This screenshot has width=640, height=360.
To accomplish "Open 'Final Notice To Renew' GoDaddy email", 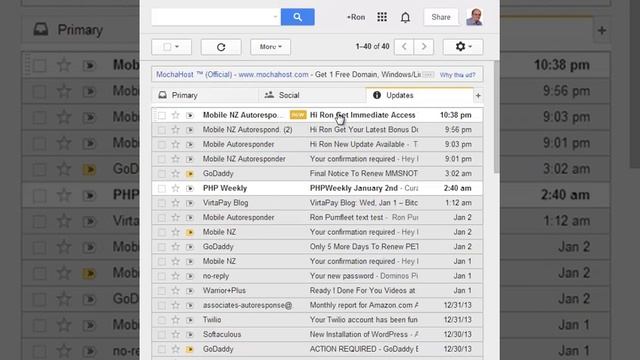I will pyautogui.click(x=364, y=173).
